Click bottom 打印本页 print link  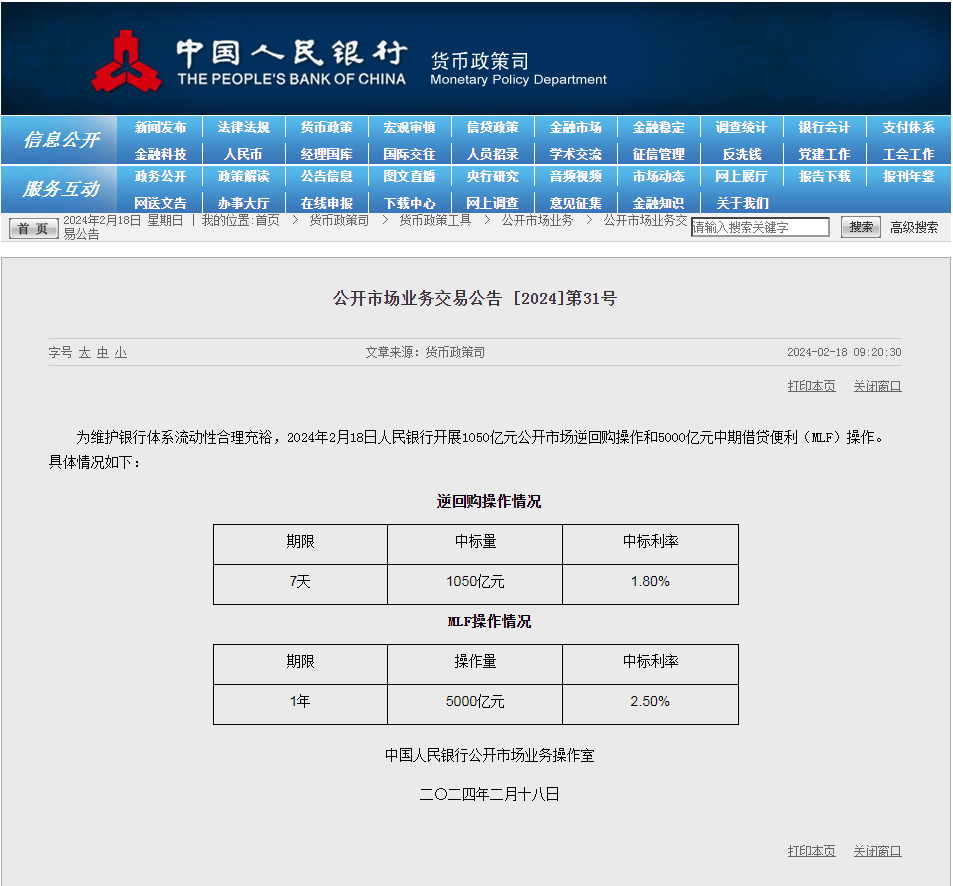pyautogui.click(x=811, y=851)
